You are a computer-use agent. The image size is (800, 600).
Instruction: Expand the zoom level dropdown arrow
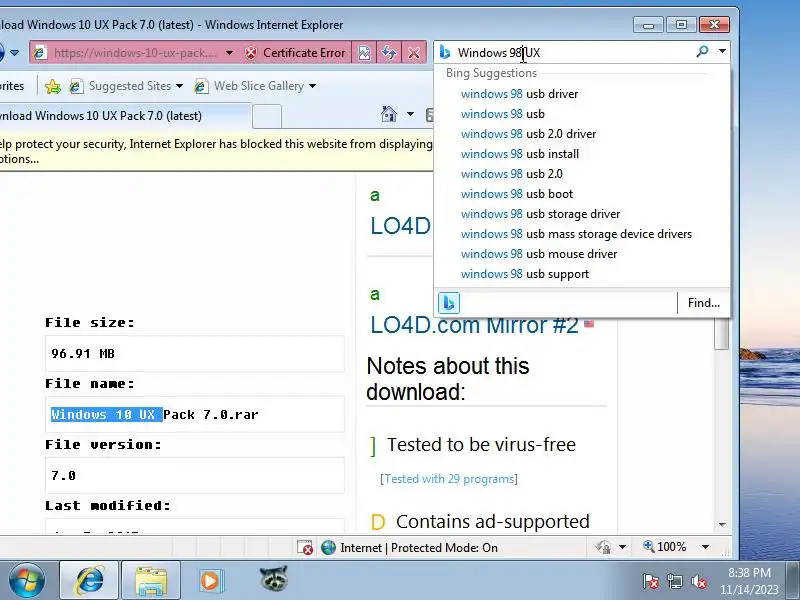click(705, 547)
